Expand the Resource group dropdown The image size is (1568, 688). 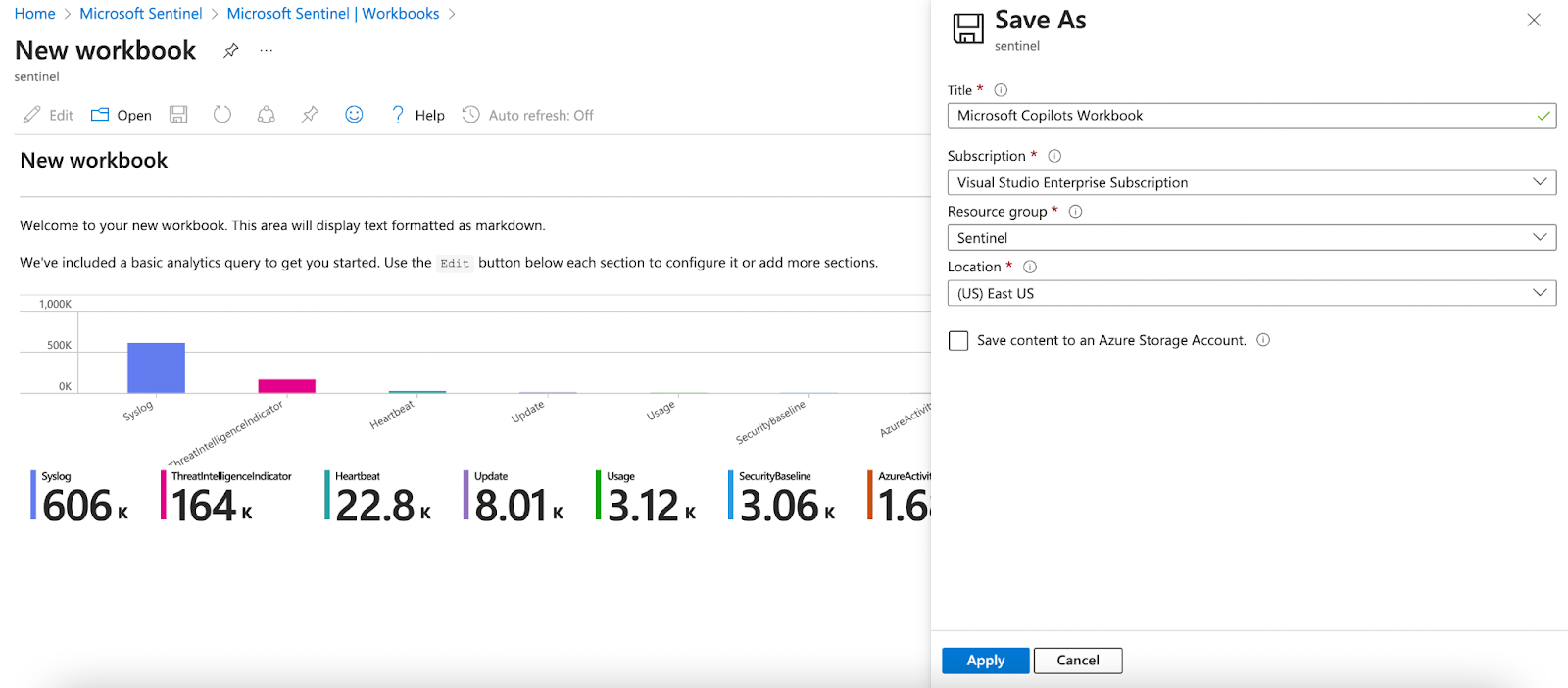coord(1251,238)
